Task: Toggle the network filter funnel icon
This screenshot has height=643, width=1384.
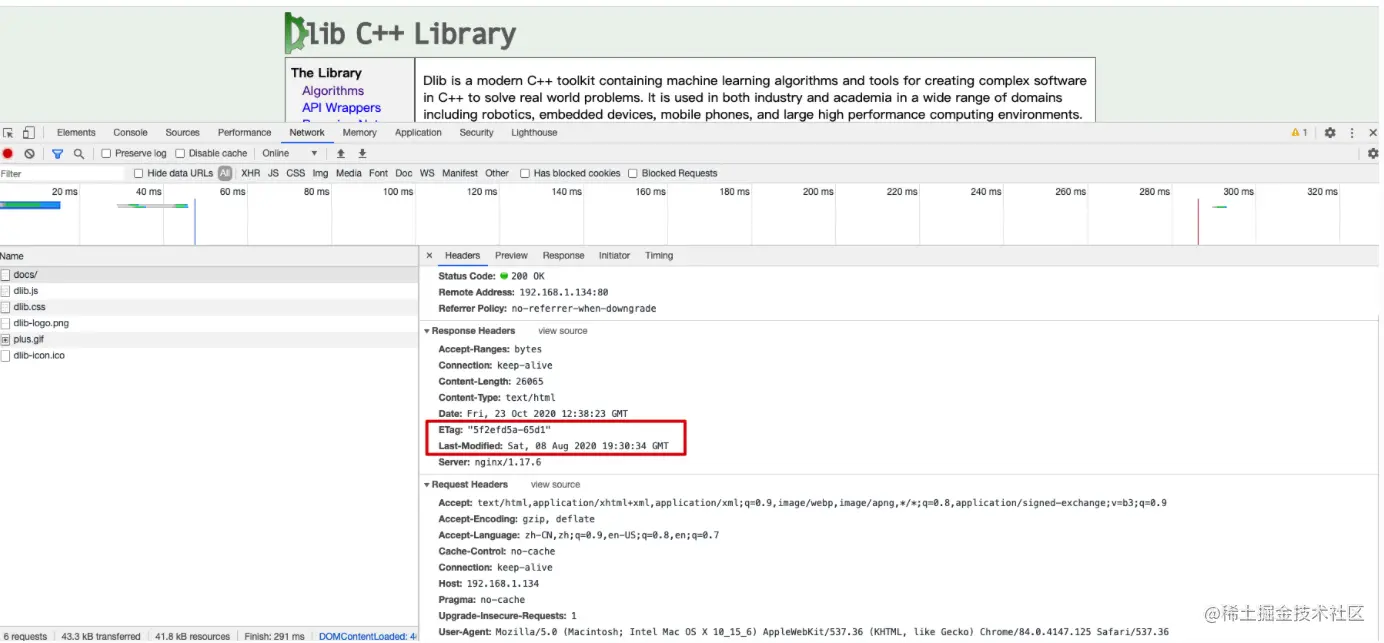Action: [57, 154]
